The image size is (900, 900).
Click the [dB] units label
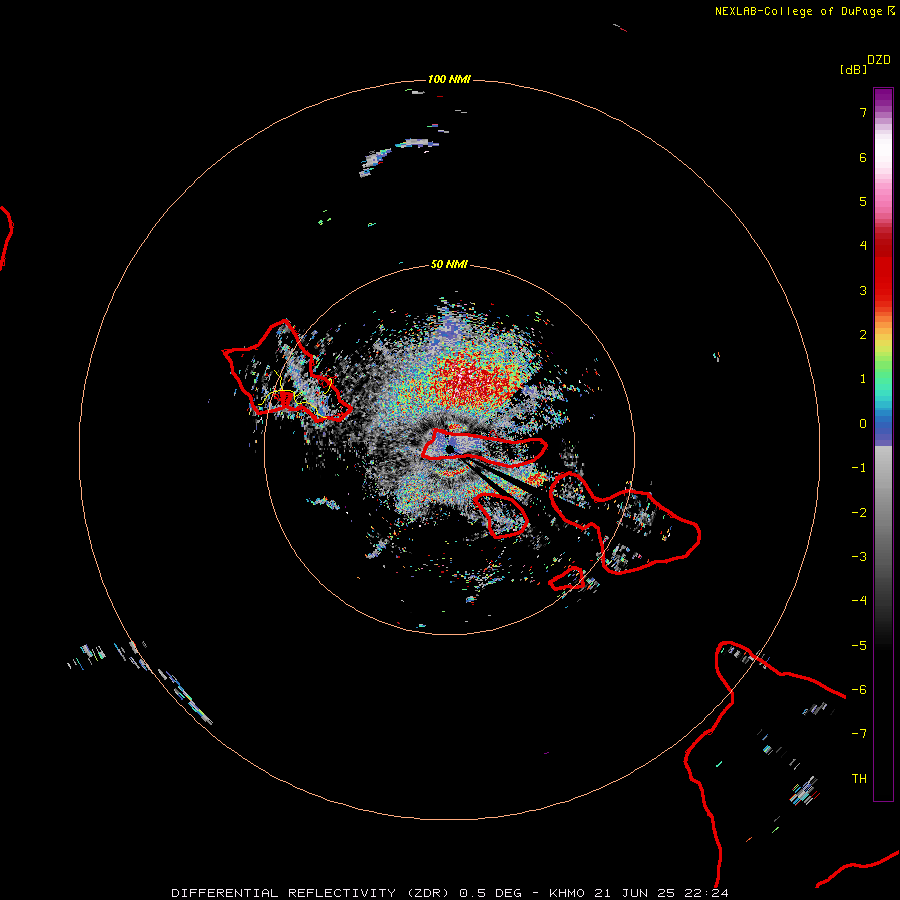pos(853,69)
